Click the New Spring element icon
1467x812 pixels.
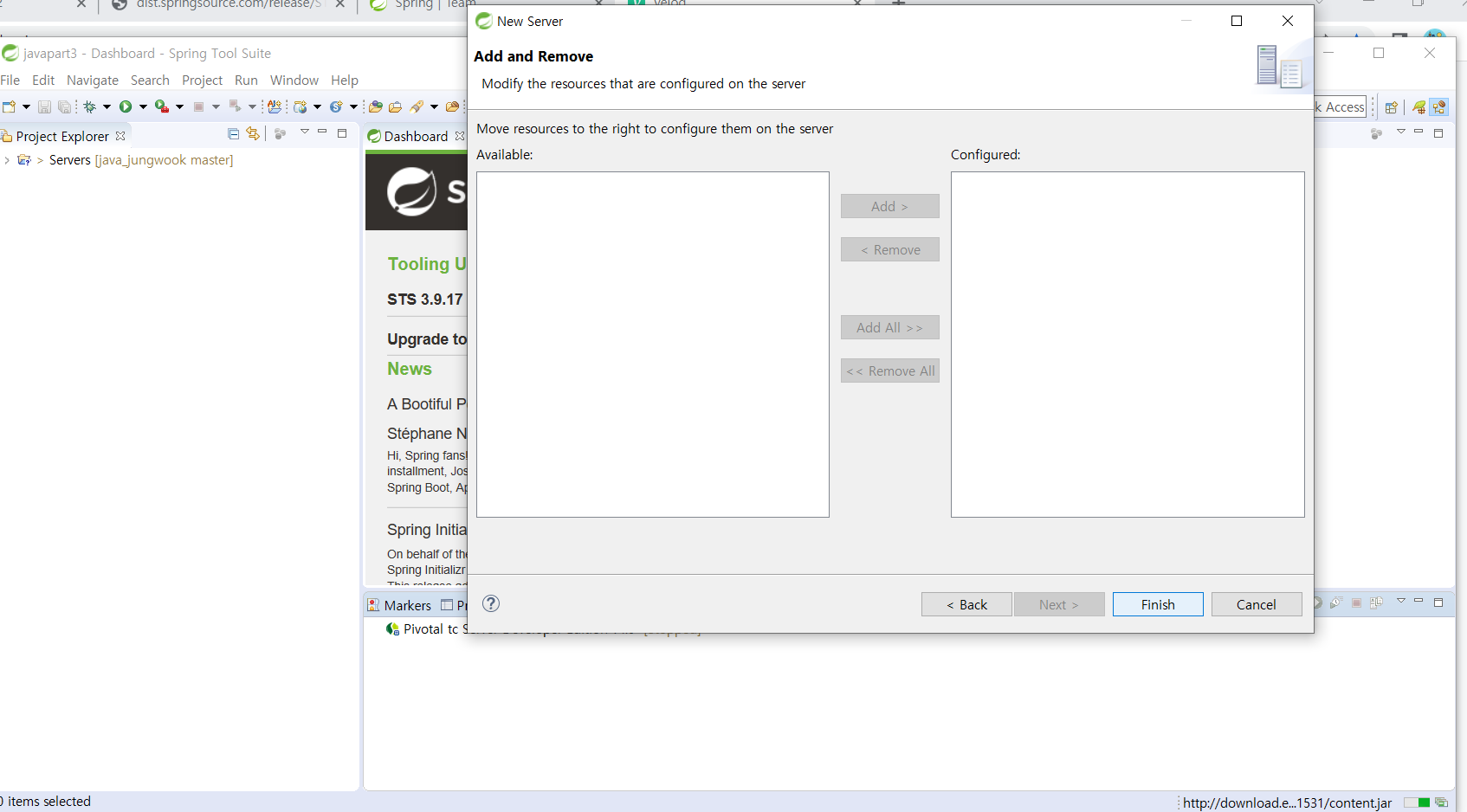336,106
